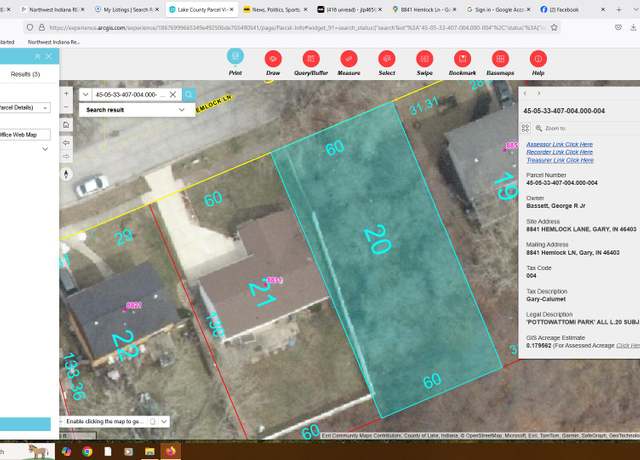The image size is (640, 460).
Task: Run the parcel search magnifier button
Action: 189,95
